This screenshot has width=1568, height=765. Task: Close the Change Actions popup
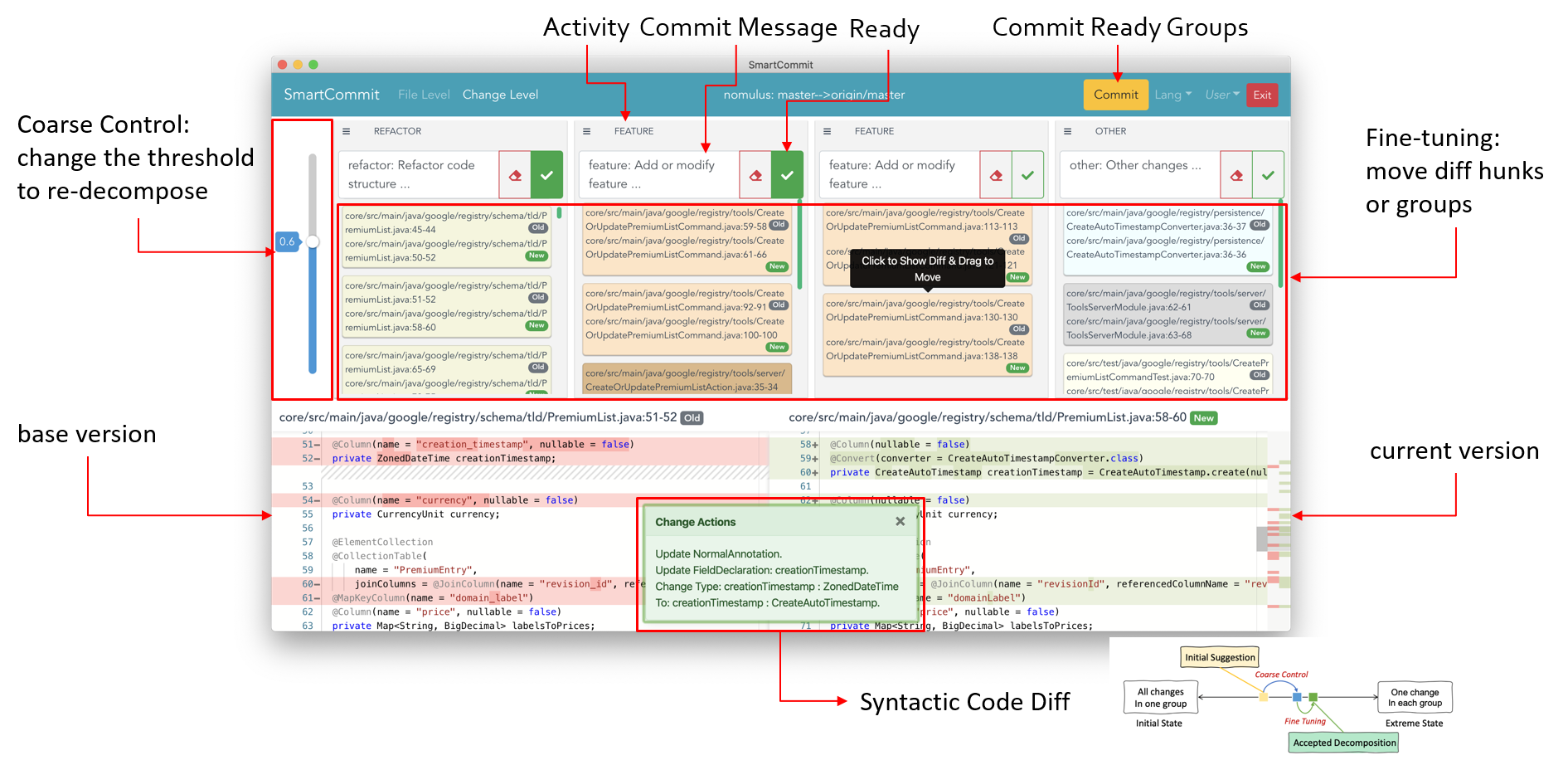tap(901, 522)
